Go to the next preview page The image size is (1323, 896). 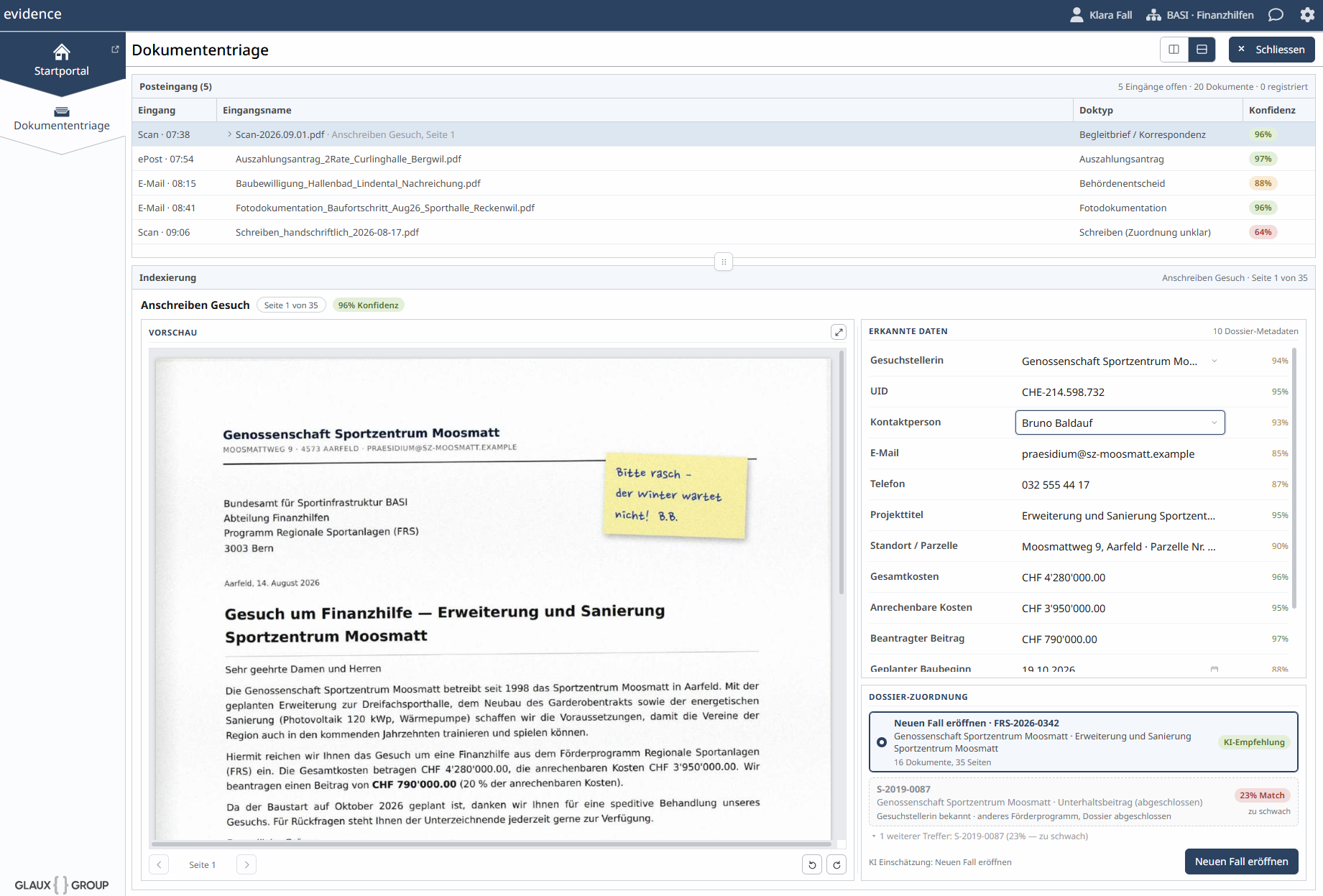pyautogui.click(x=246, y=864)
